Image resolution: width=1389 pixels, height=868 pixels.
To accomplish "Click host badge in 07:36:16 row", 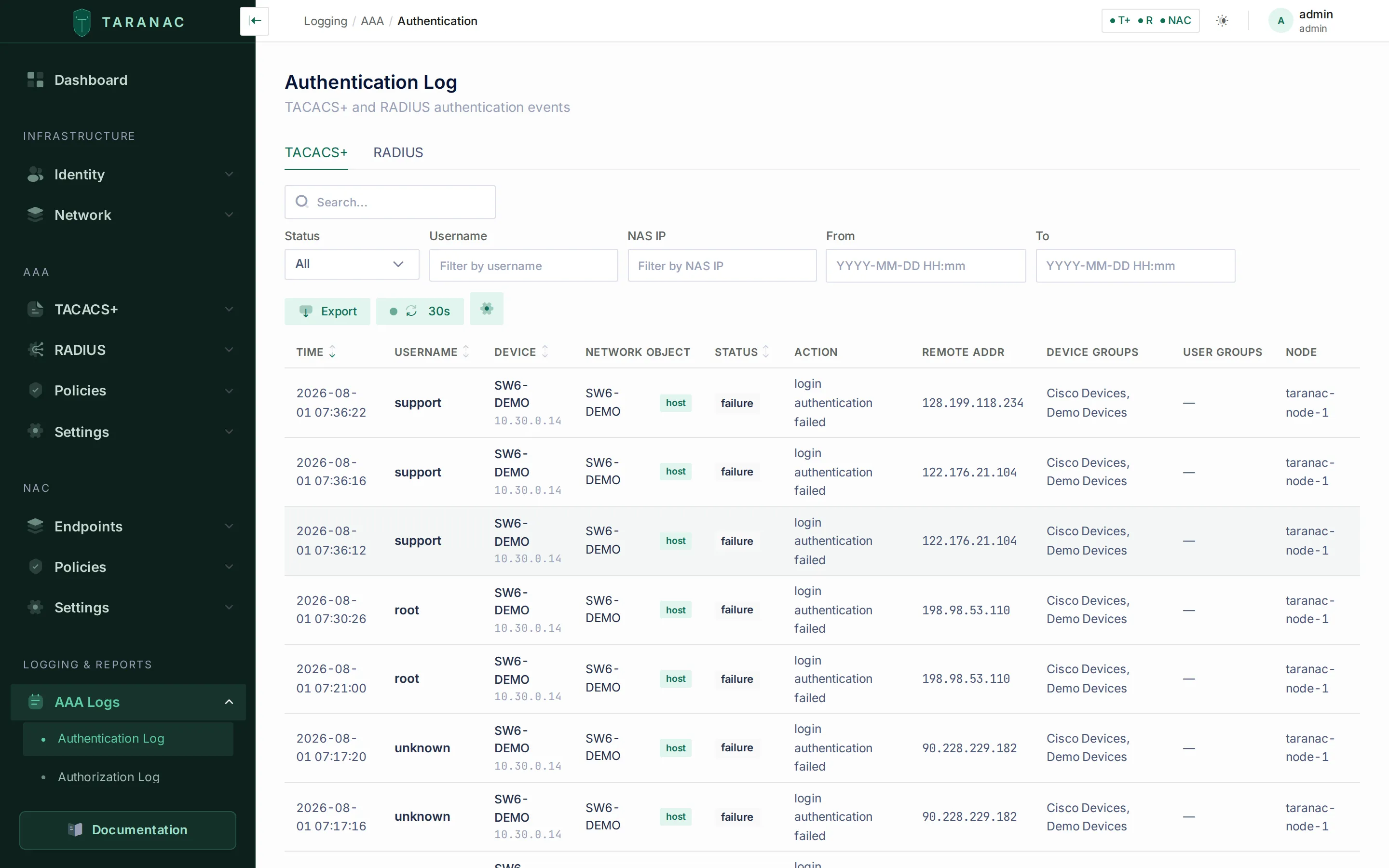I will (676, 471).
